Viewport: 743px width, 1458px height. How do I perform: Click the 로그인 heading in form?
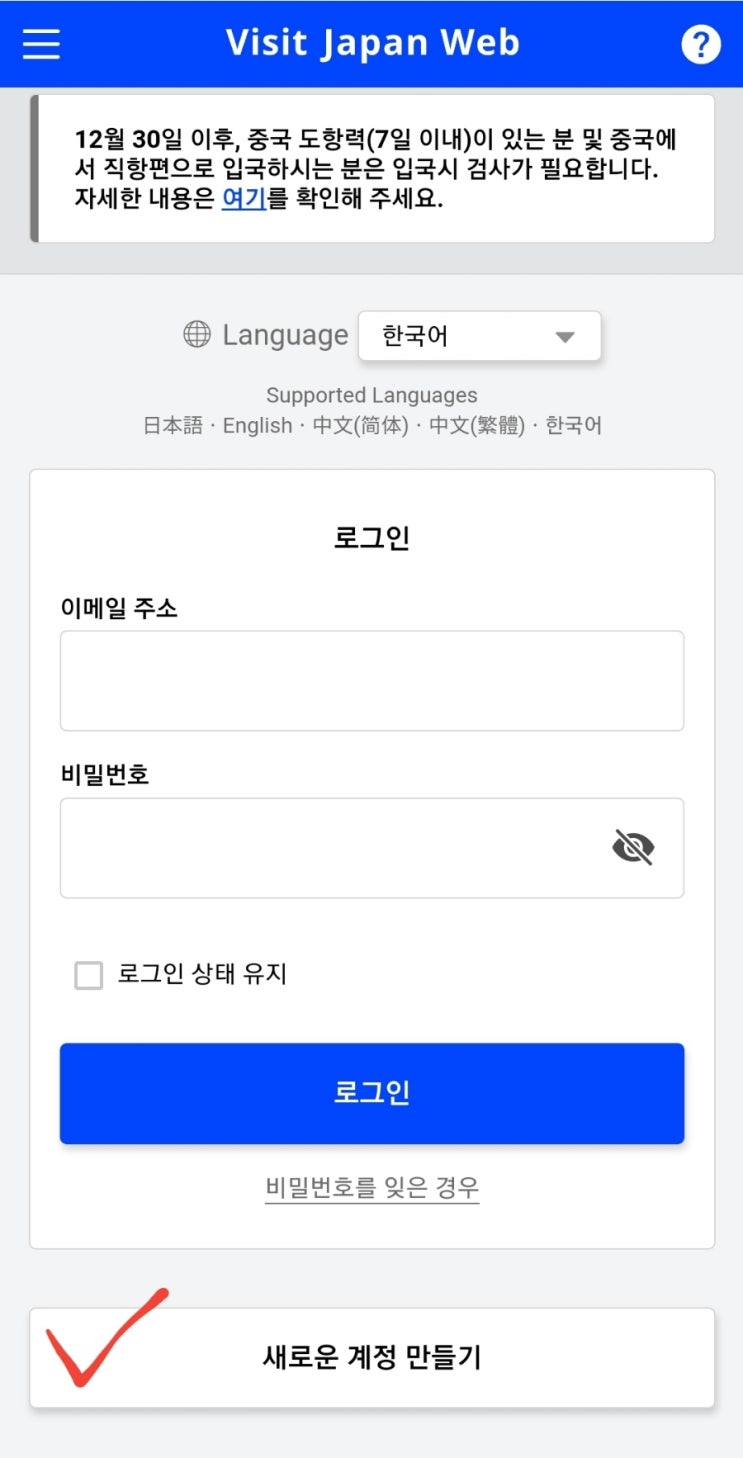point(372,538)
